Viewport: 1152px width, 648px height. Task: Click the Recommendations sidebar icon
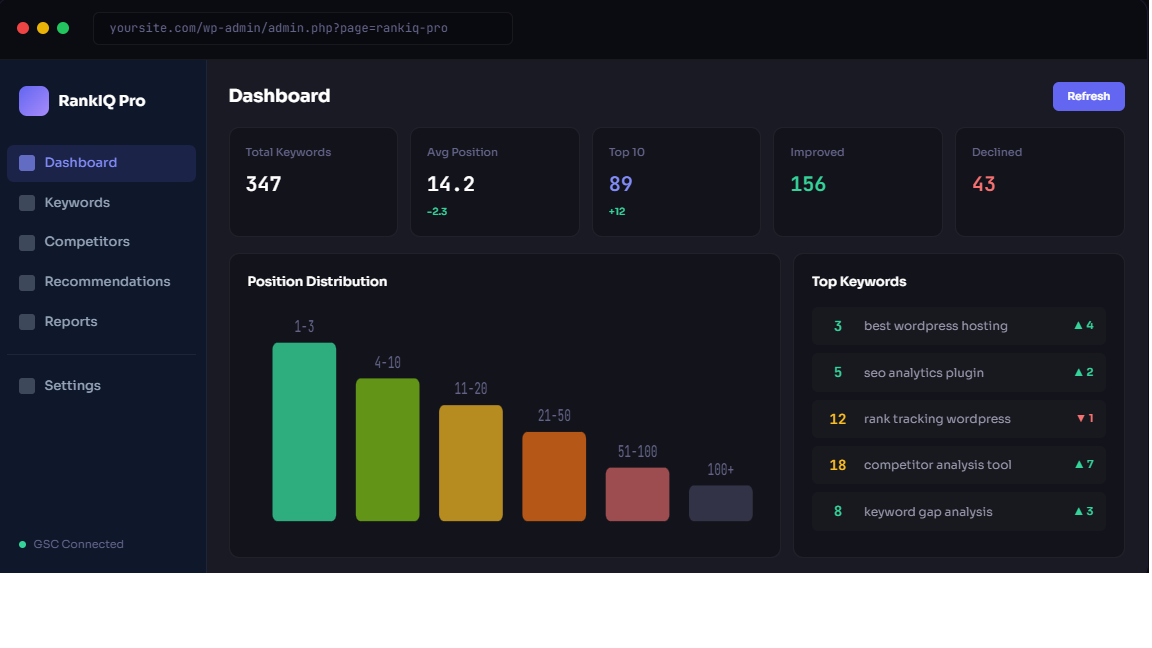point(27,281)
